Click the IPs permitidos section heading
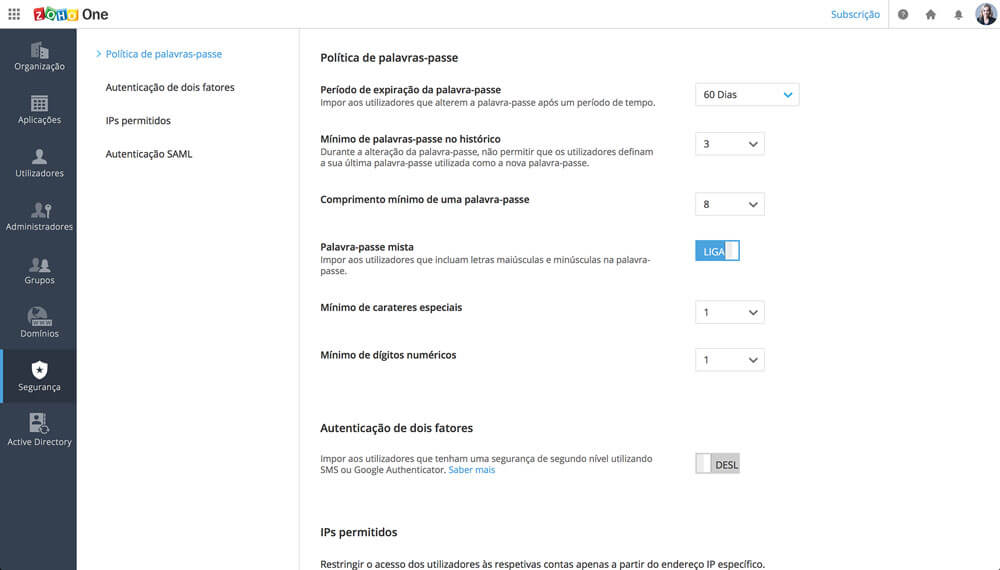1000x570 pixels. (358, 532)
